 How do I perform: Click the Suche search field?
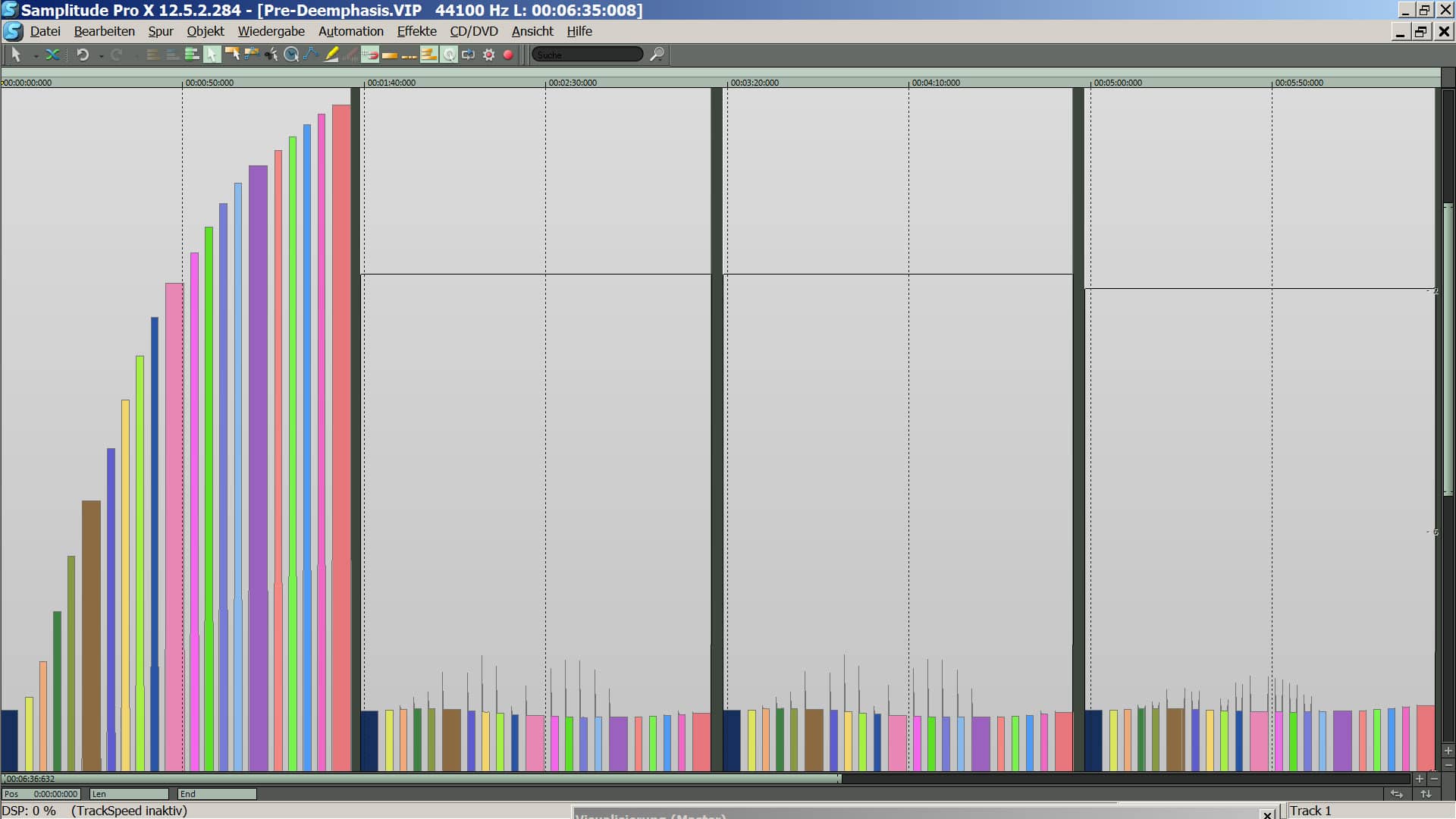[x=586, y=55]
